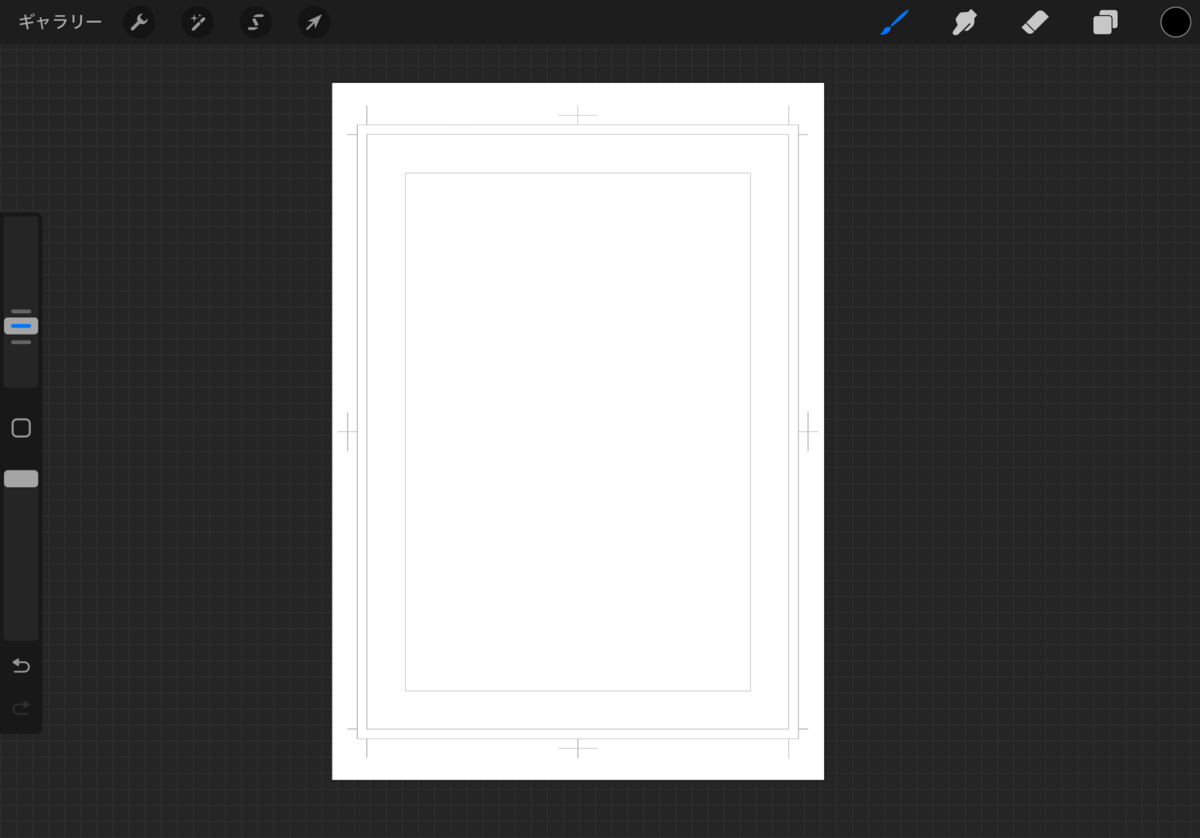1200x838 pixels.
Task: Redo the last undone action
Action: [x=21, y=708]
